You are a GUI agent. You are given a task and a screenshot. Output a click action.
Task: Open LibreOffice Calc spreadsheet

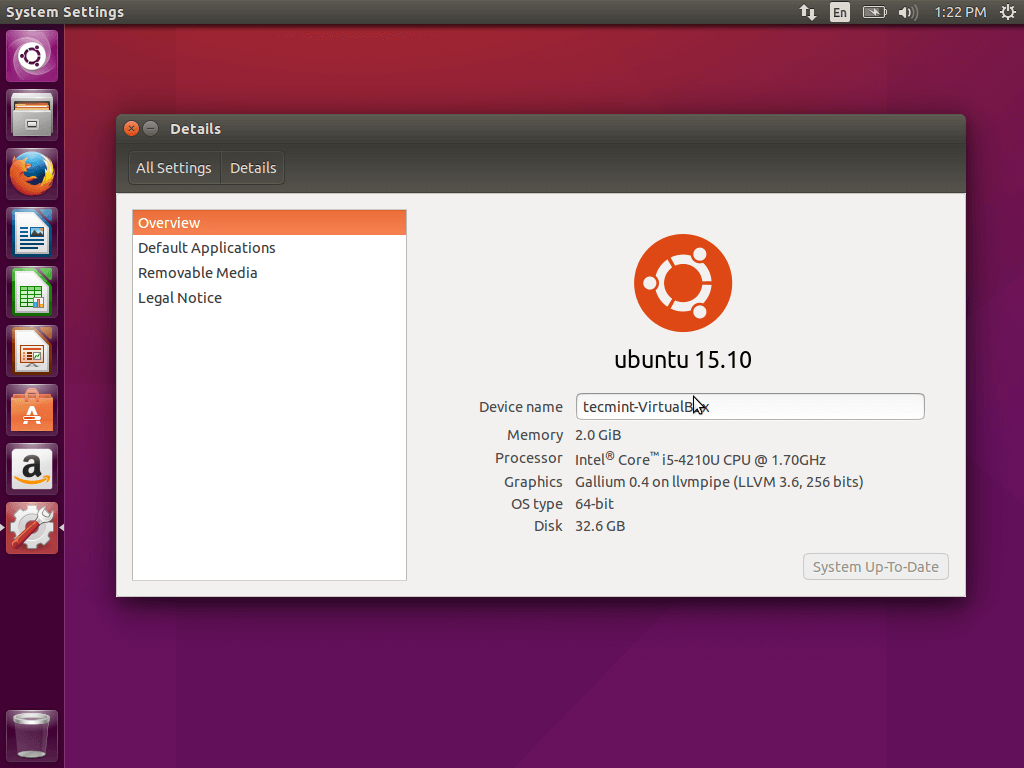click(32, 292)
